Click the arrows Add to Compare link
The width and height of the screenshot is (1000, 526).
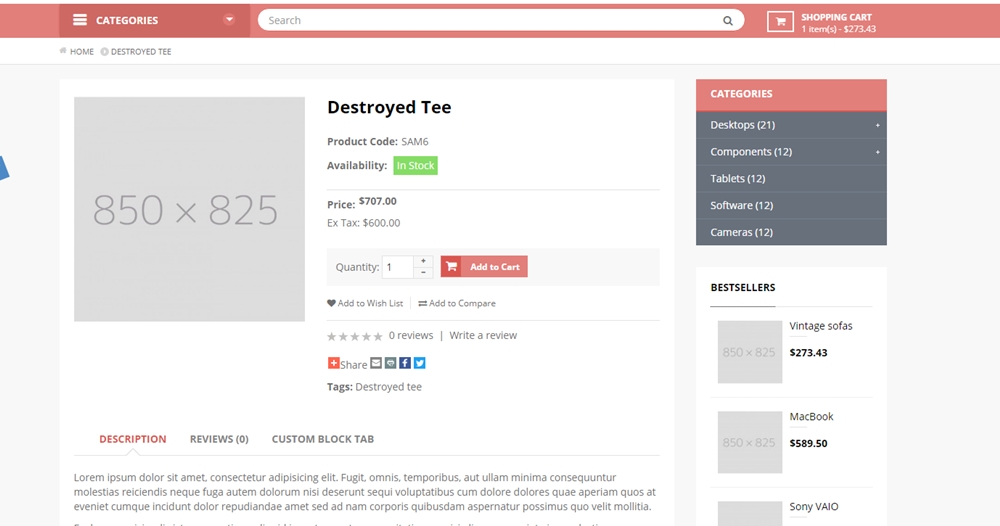click(457, 303)
